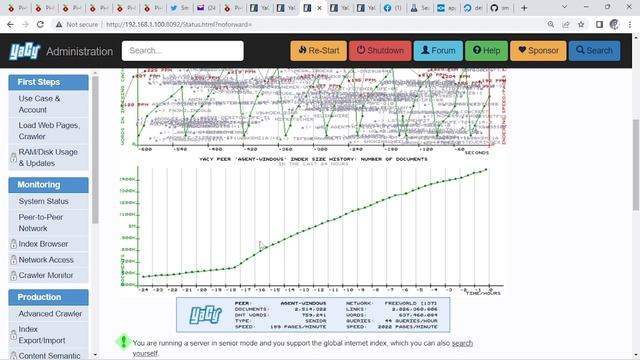Viewport: 640px width, 360px height.
Task: Open the First Steps sidebar section
Action: coord(48,82)
